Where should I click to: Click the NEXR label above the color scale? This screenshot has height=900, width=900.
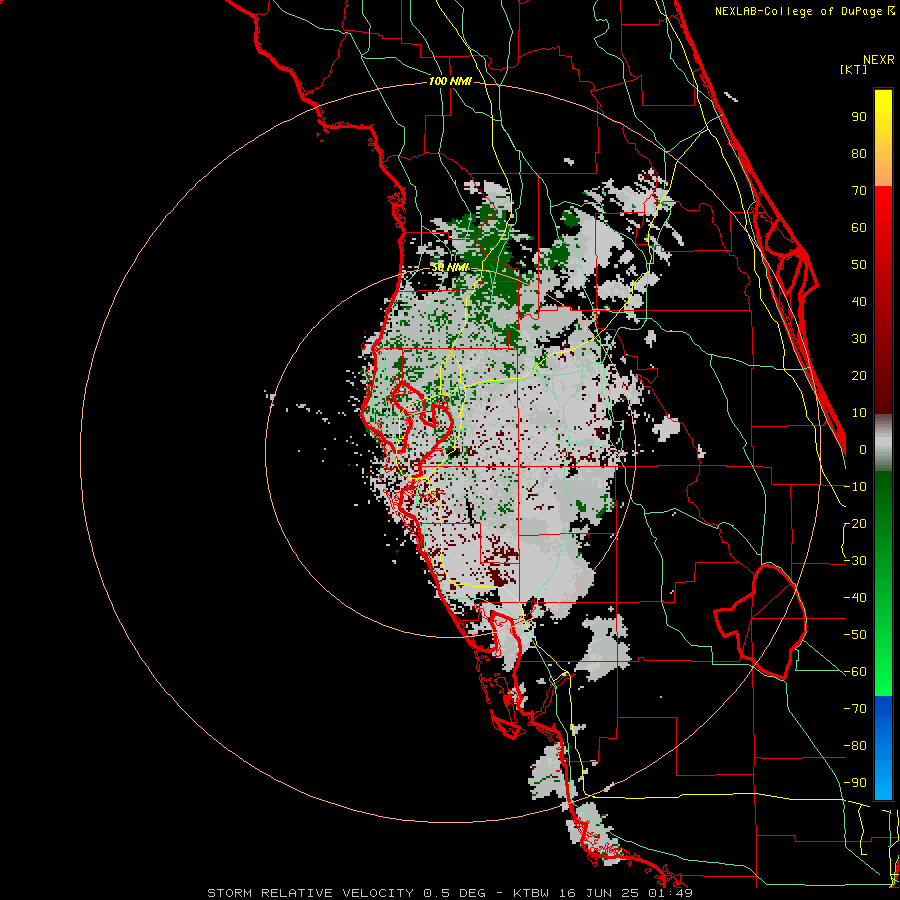pyautogui.click(x=879, y=60)
